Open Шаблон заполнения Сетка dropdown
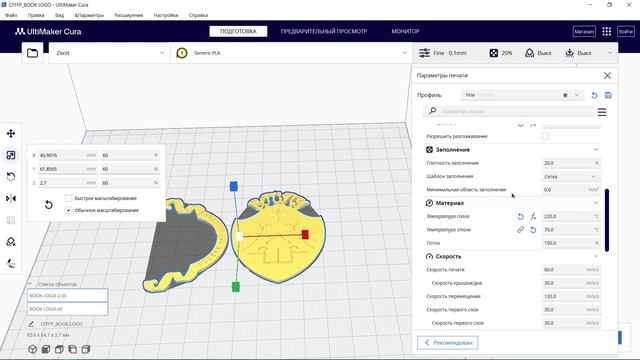640x360 pixels. (x=571, y=176)
